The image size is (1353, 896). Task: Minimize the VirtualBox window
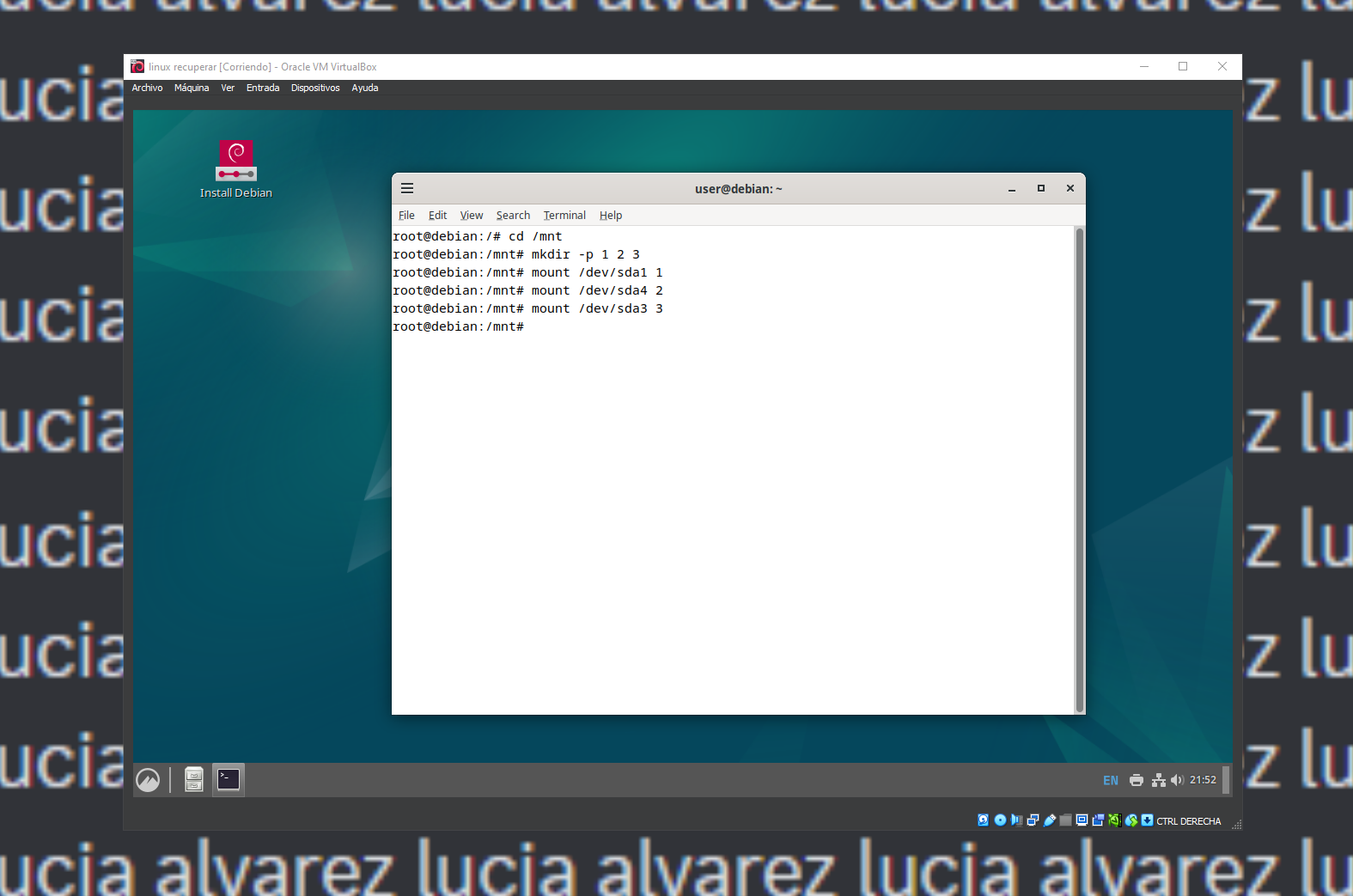click(x=1144, y=66)
